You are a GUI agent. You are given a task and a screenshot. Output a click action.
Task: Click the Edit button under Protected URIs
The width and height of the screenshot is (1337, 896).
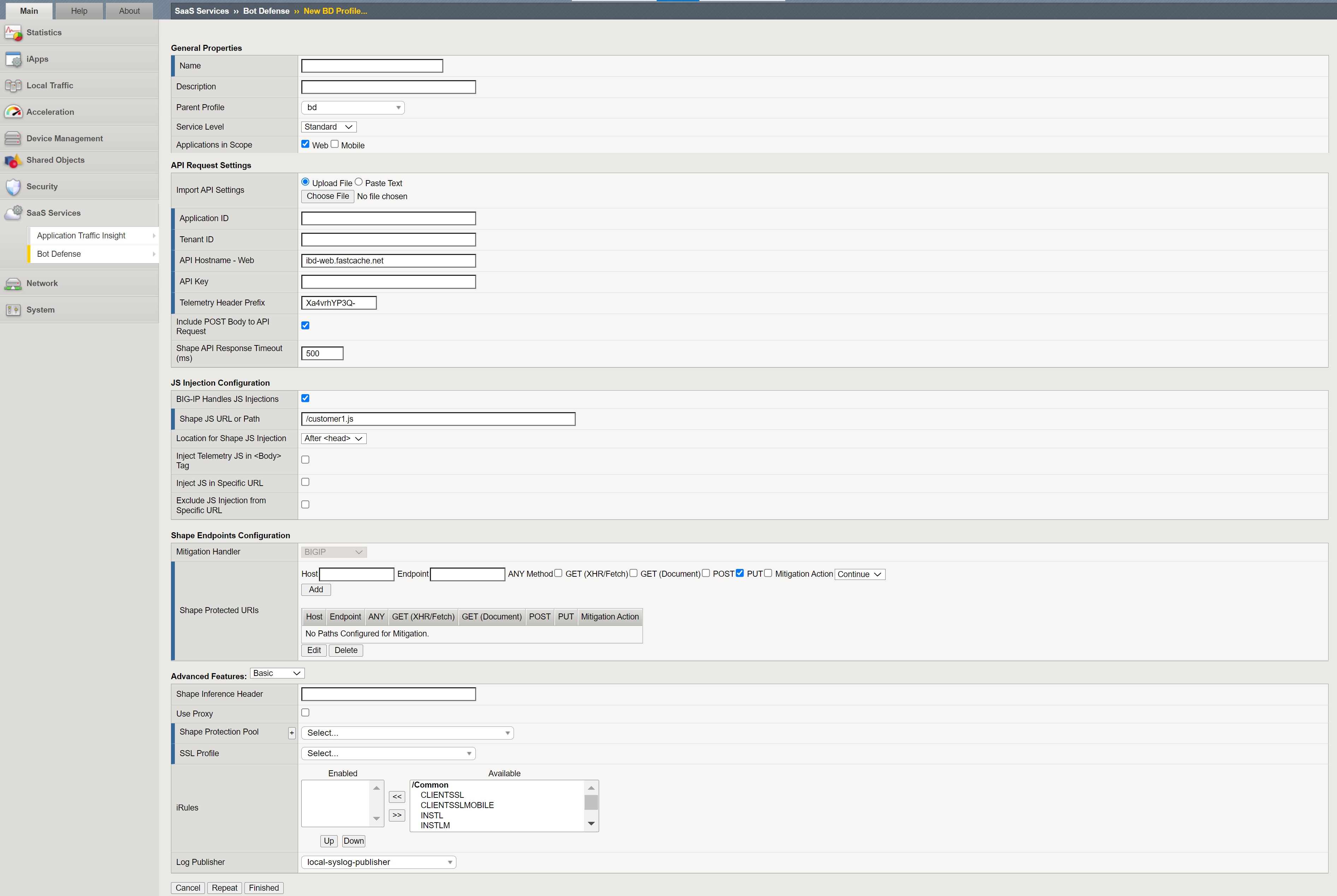pos(314,650)
